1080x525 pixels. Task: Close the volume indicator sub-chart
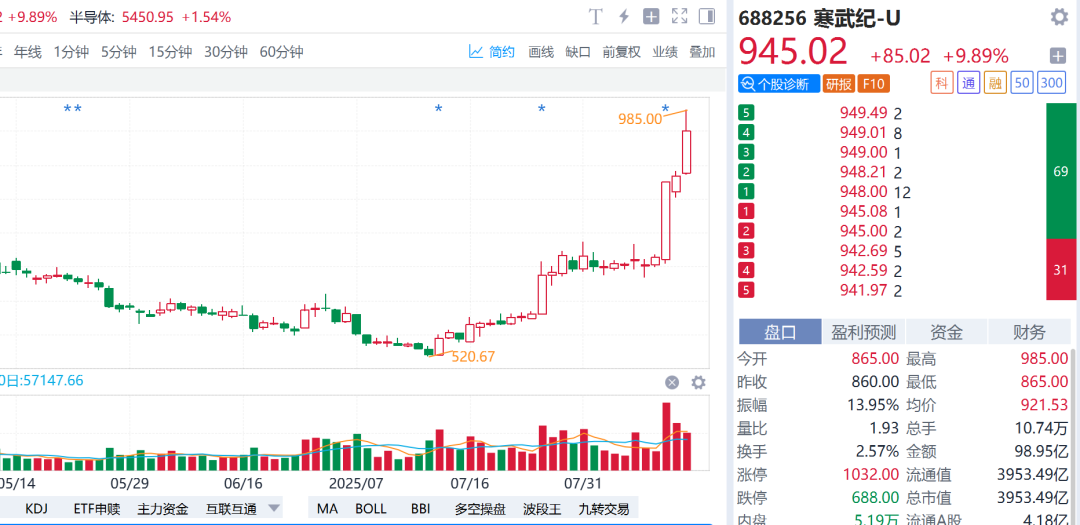[672, 382]
